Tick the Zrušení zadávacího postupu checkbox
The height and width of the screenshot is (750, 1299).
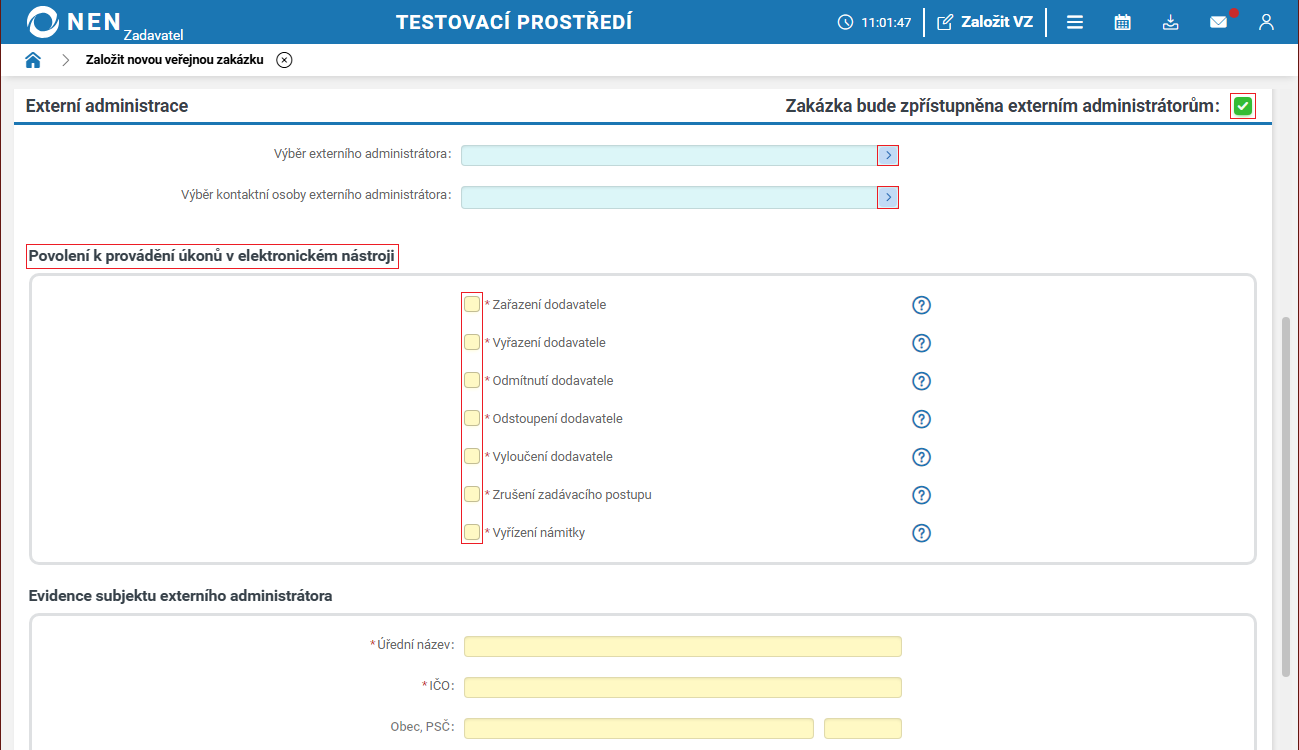coord(472,495)
